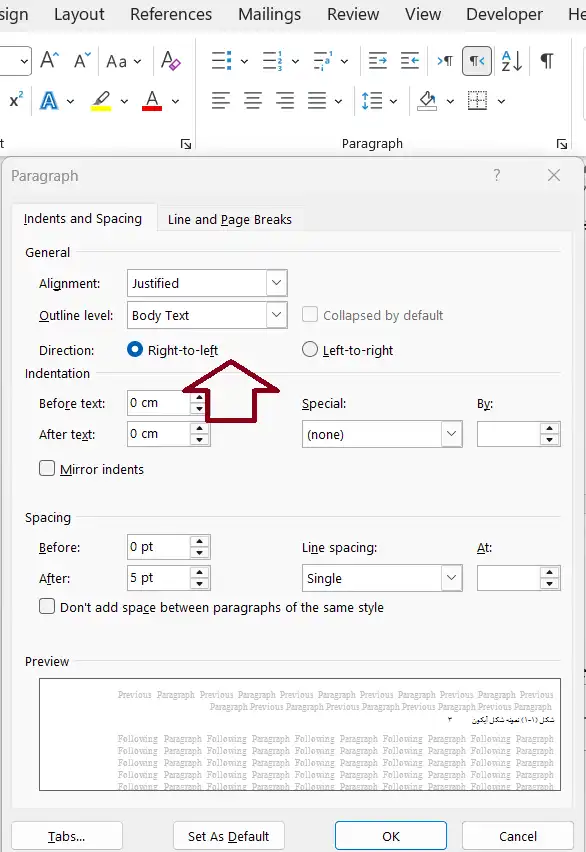Toggle Show/Hide paragraph marks
The width and height of the screenshot is (586, 852).
coord(547,61)
